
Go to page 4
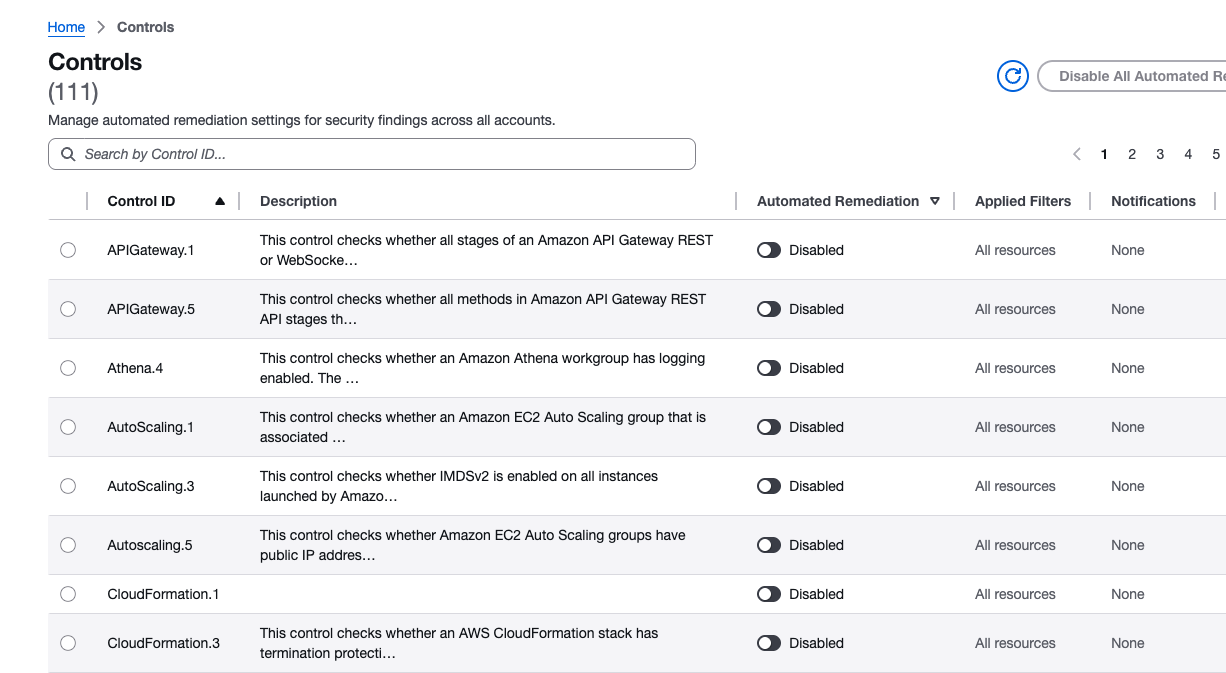pos(1188,154)
